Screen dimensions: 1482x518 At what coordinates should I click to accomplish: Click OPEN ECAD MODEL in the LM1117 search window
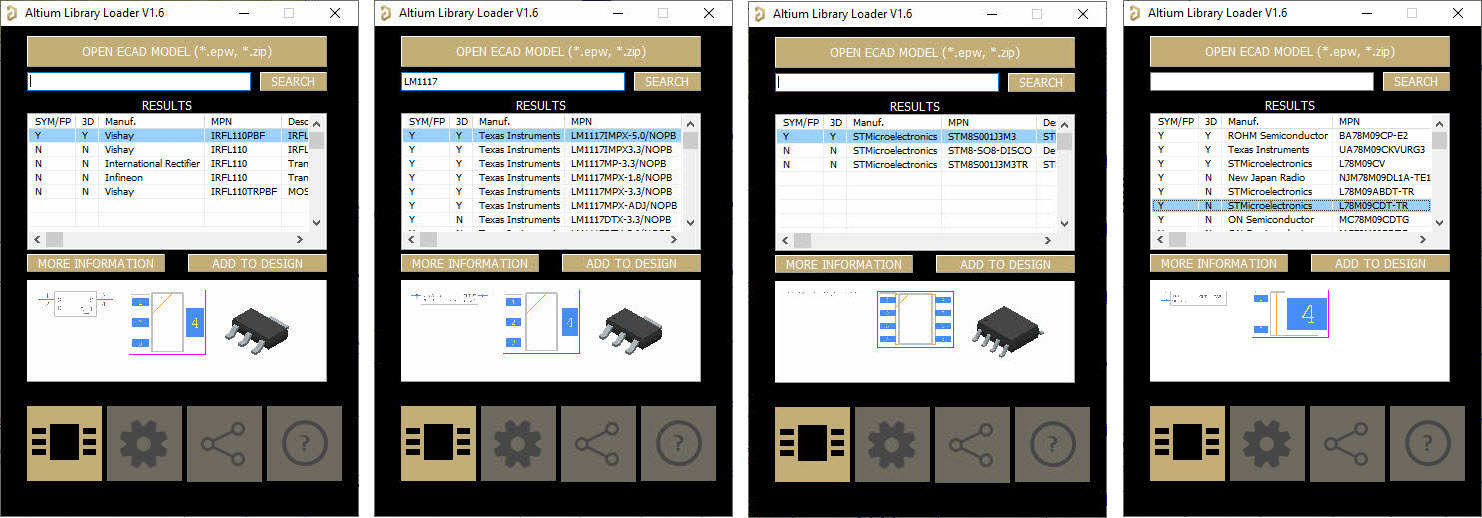click(x=551, y=52)
